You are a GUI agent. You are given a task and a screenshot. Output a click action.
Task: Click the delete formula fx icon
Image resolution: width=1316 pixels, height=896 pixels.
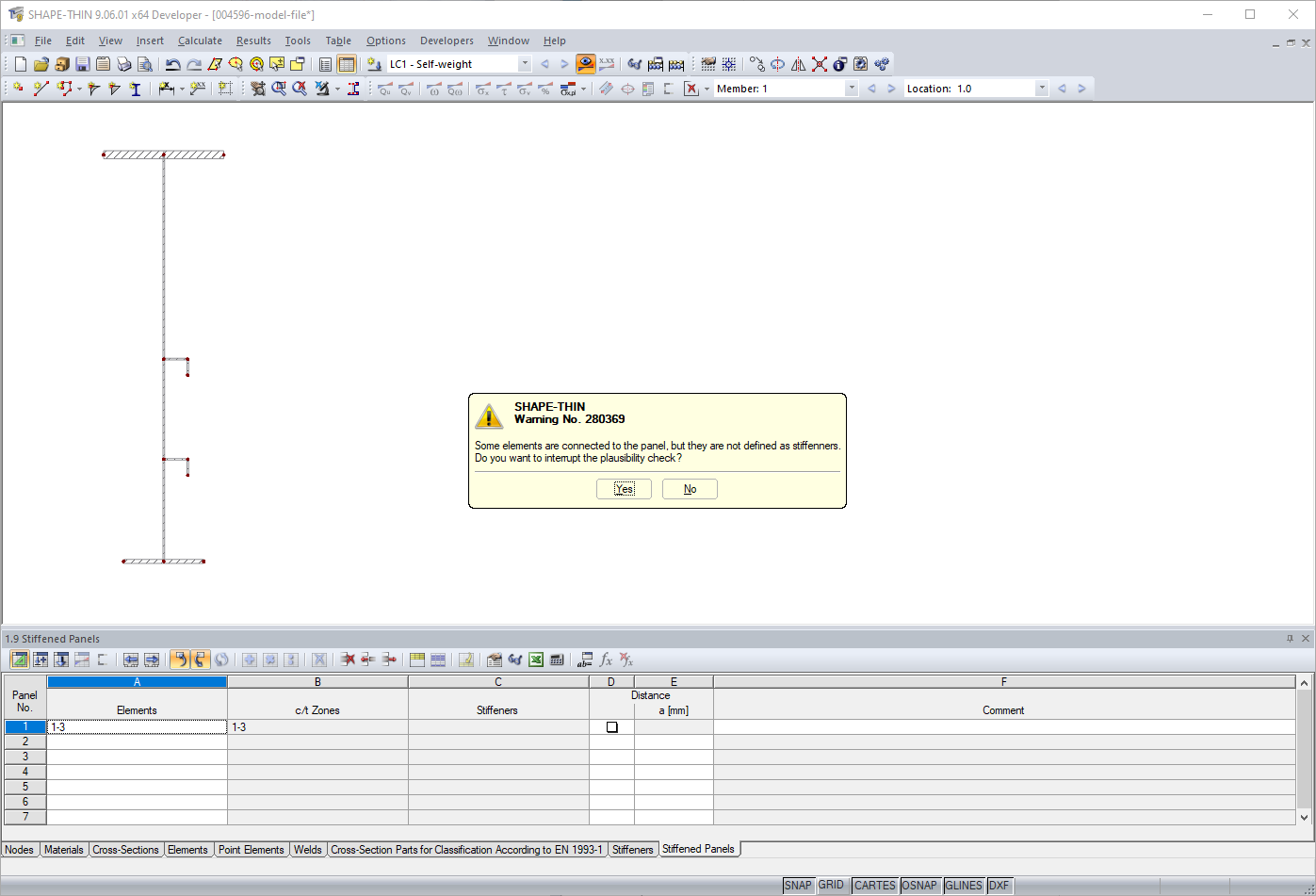coord(628,660)
